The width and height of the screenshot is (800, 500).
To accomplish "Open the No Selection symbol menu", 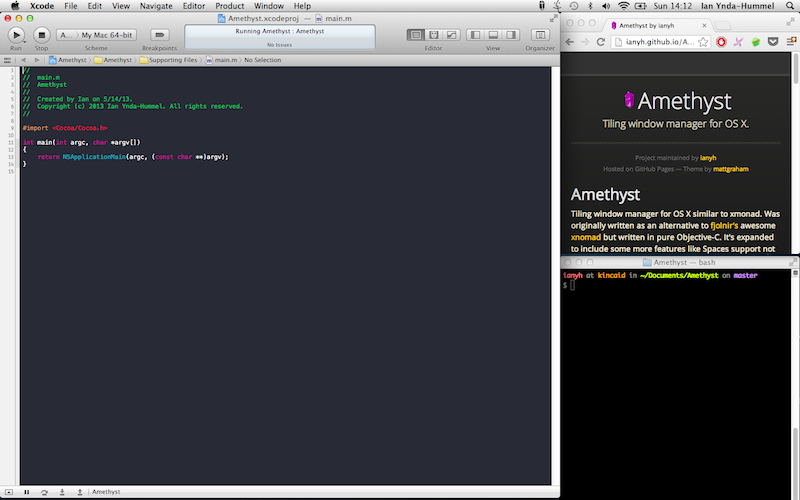I will (262, 60).
